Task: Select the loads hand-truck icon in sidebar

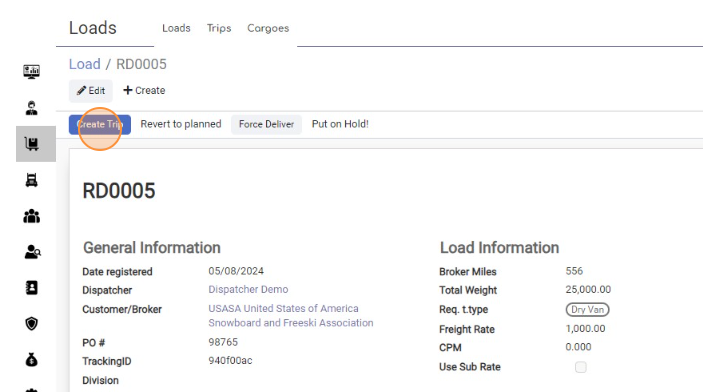Action: point(32,144)
